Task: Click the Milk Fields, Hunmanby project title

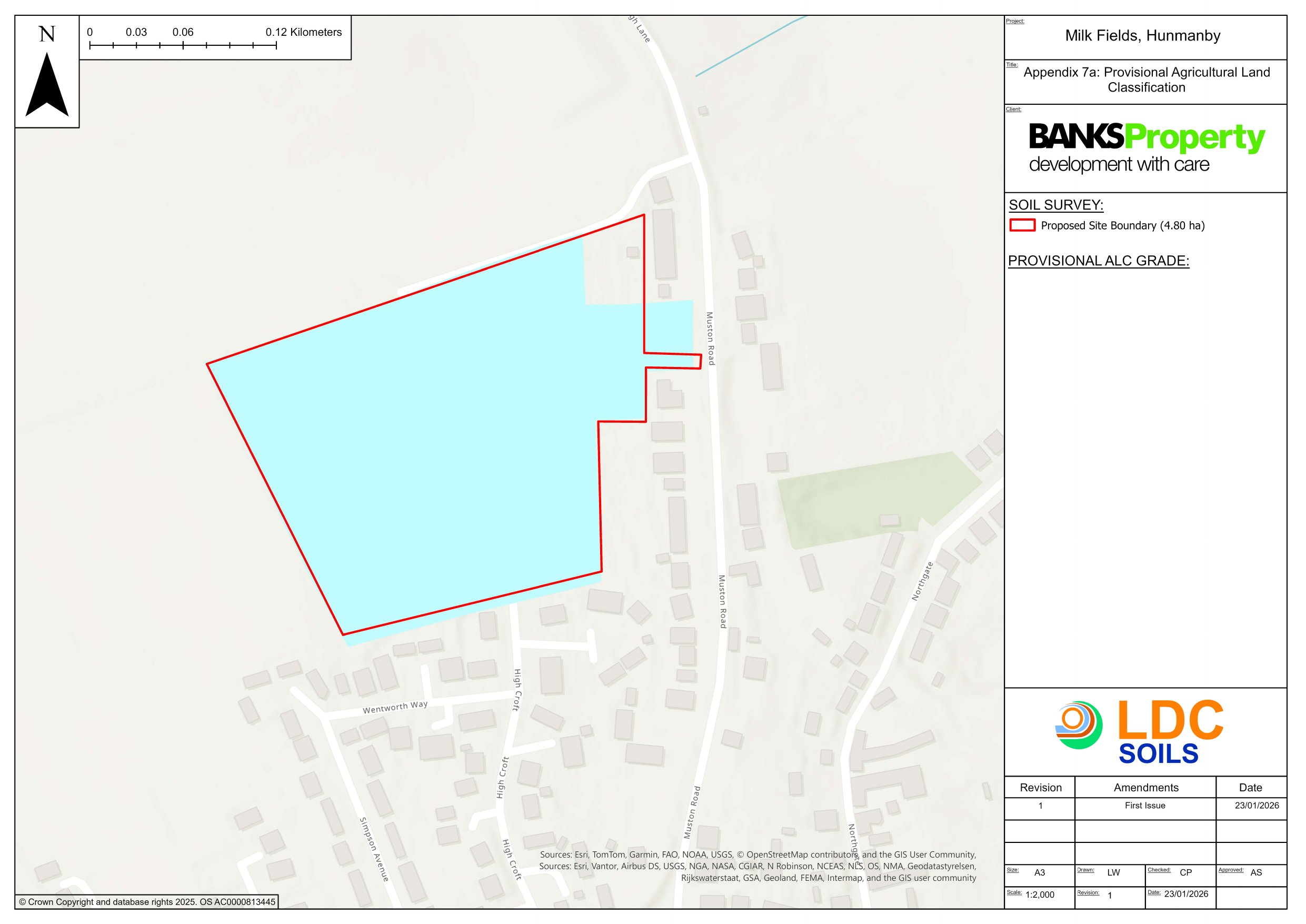Action: (x=1142, y=36)
